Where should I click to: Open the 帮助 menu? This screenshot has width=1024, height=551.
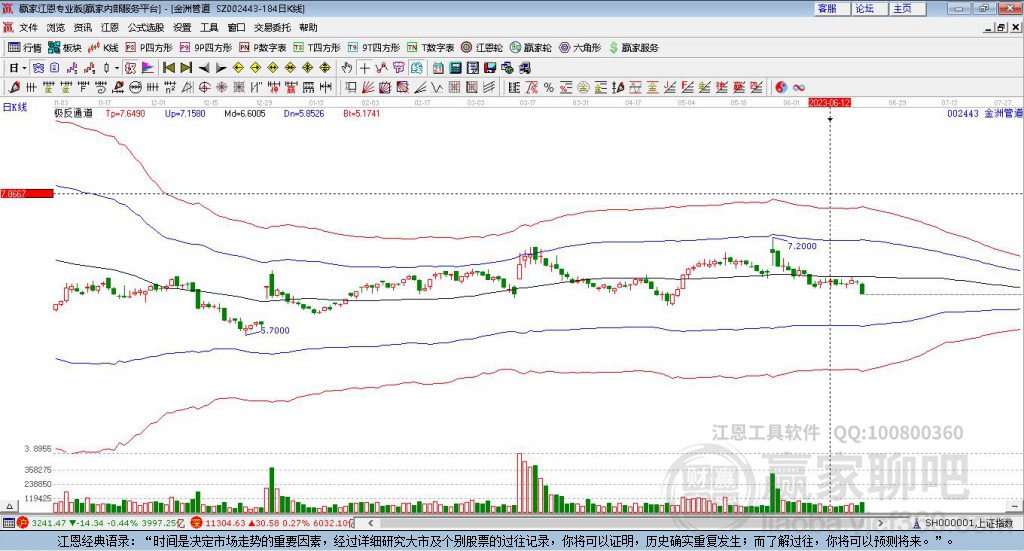(308, 27)
